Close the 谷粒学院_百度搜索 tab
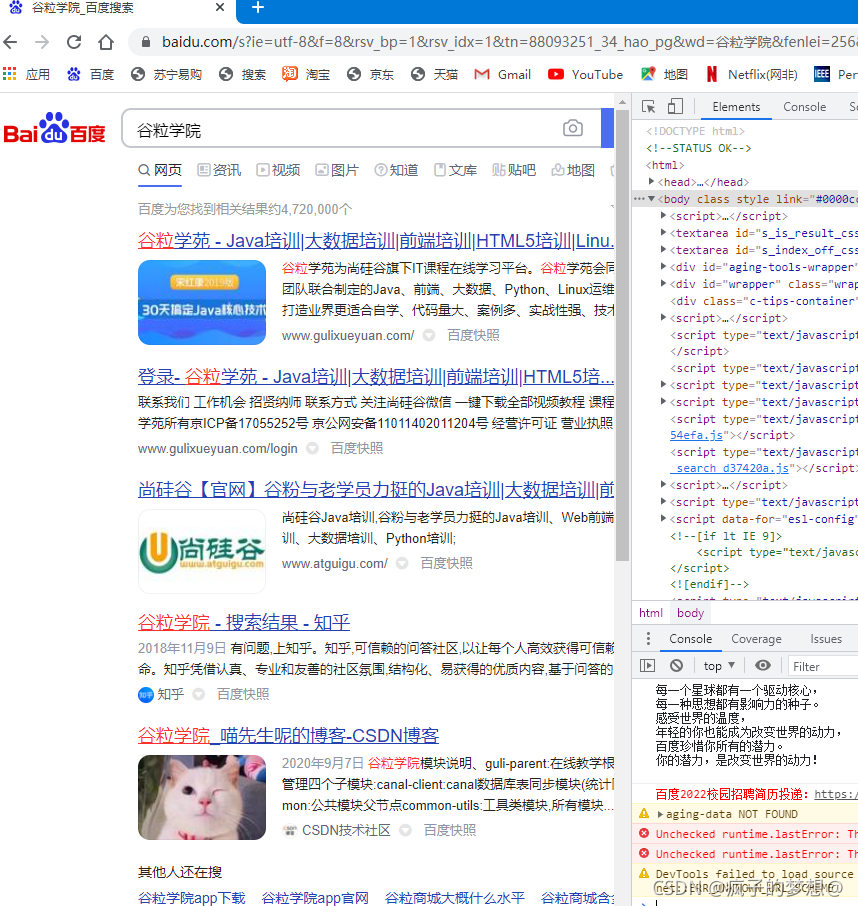The height and width of the screenshot is (906, 858). click(220, 8)
